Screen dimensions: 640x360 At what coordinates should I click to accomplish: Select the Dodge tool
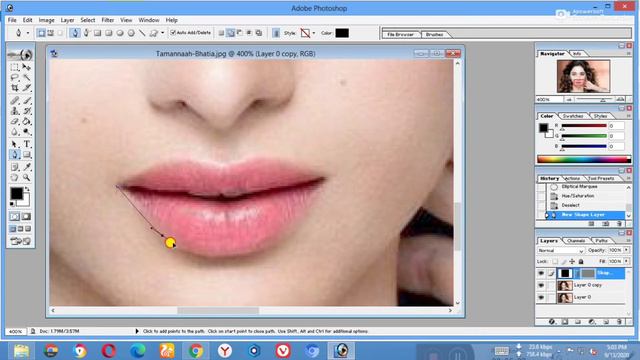click(27, 132)
